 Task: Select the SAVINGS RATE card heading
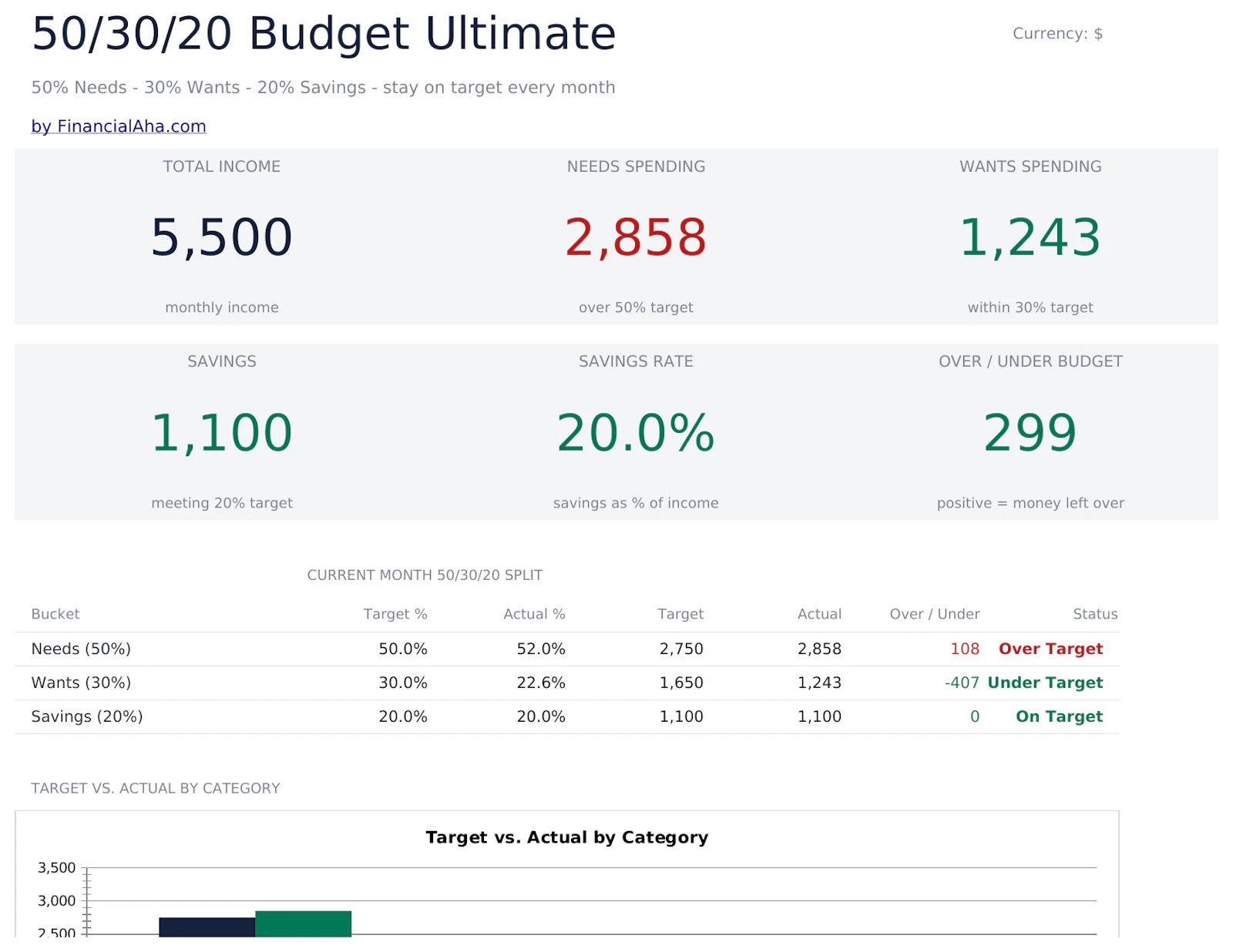coord(636,361)
